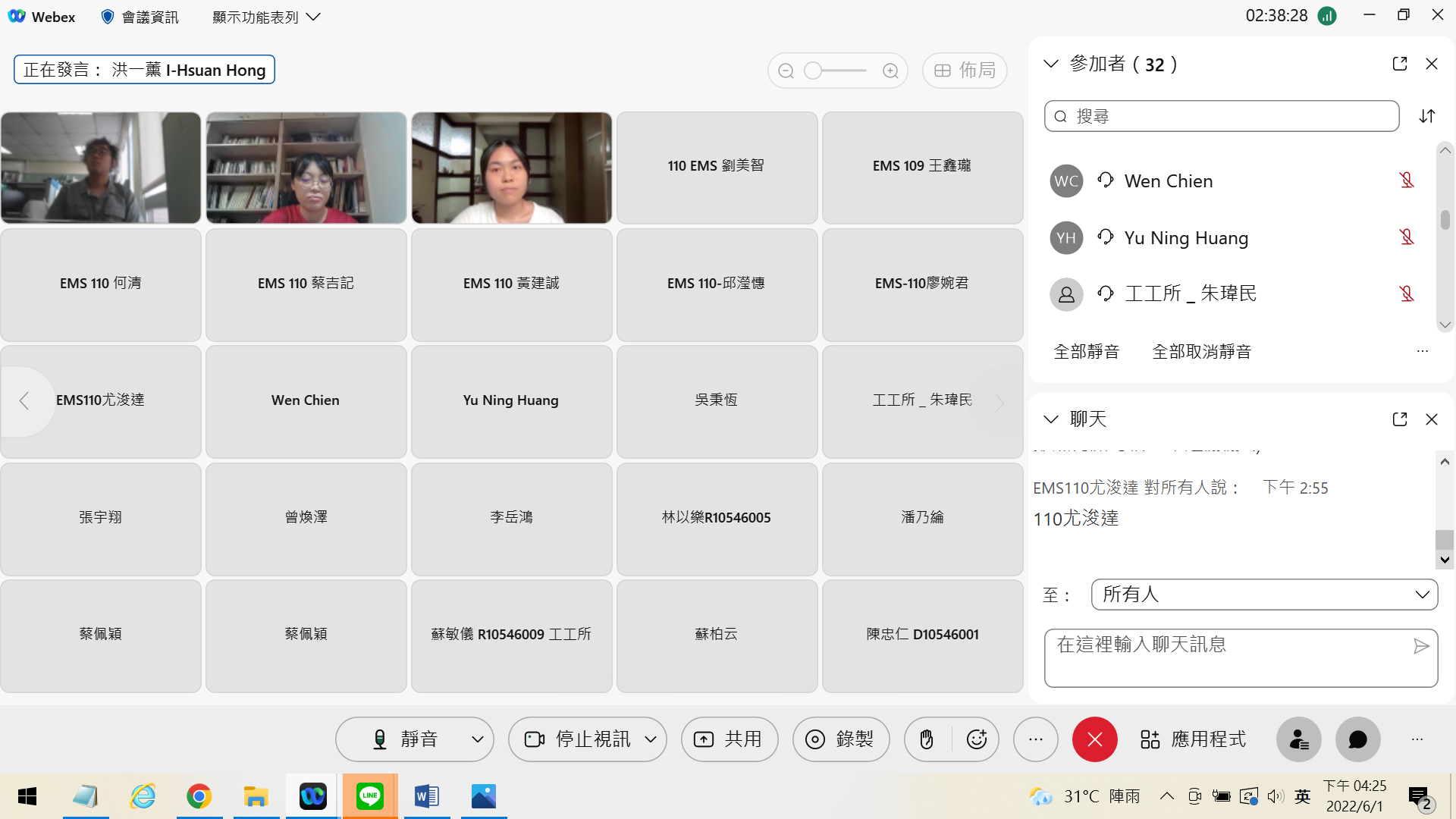
Task: Toggle the chat panel bubble icon
Action: (1358, 739)
